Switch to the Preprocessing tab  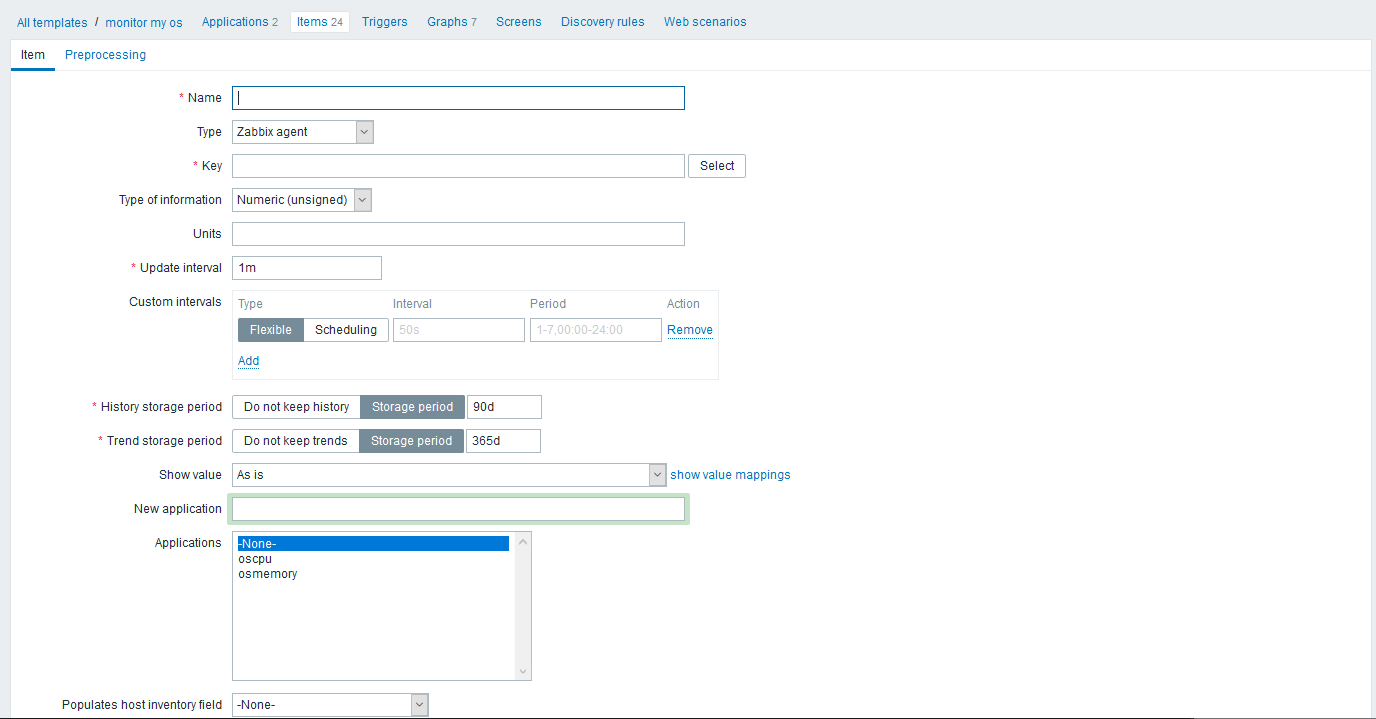pos(105,55)
